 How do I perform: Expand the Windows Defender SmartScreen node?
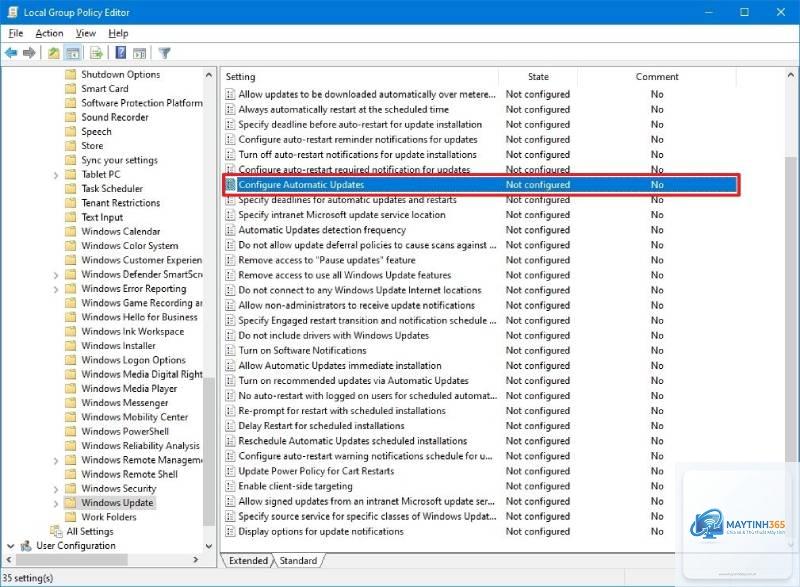(56, 275)
